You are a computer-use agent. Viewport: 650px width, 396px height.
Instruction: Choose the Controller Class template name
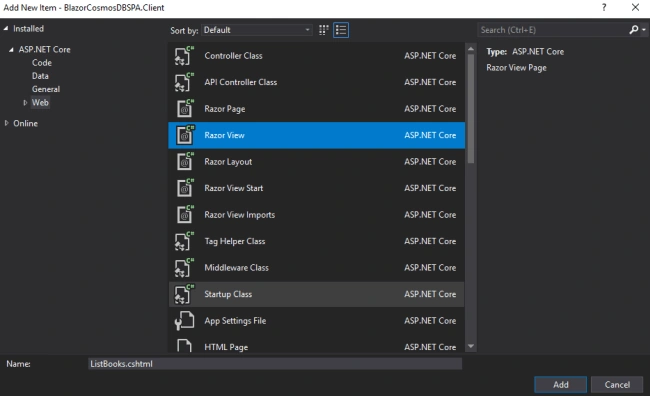(x=233, y=56)
